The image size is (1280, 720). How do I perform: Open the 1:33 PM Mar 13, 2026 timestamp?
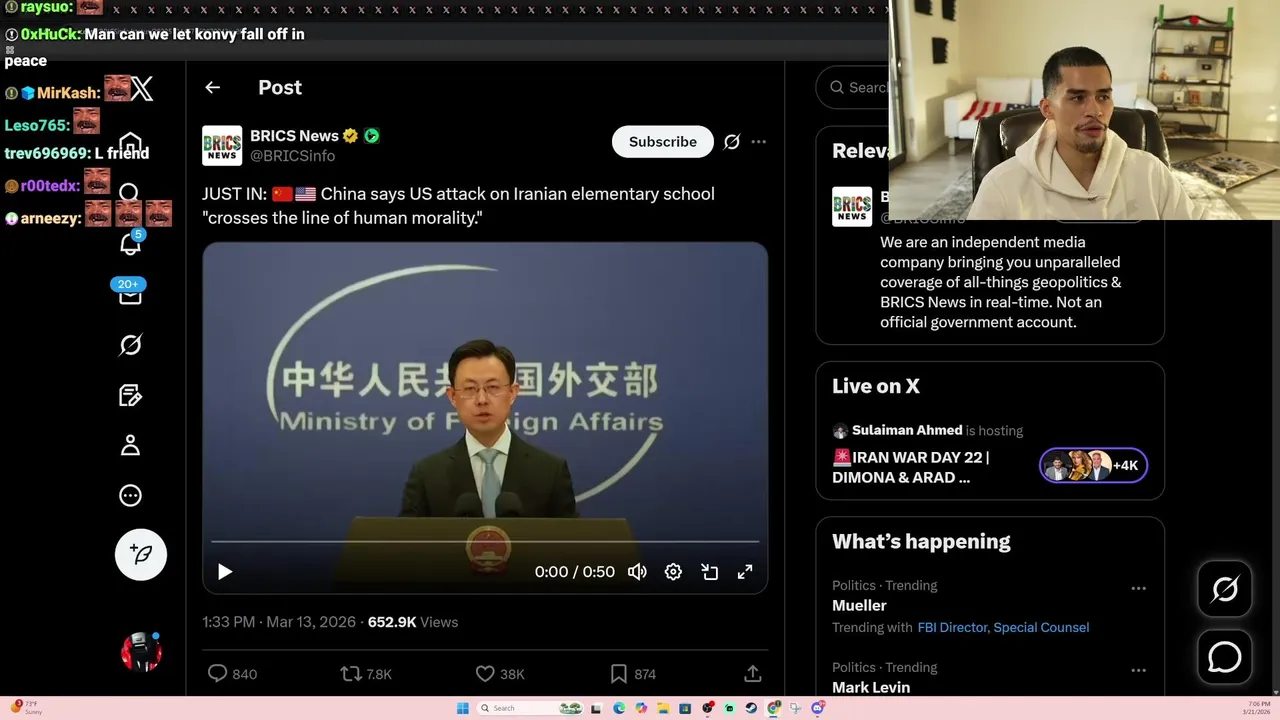click(279, 622)
